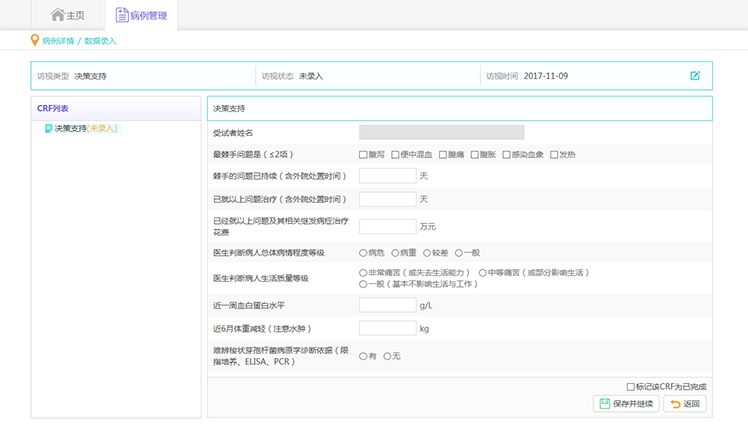Click the home icon in 主页 tab

click(x=58, y=15)
